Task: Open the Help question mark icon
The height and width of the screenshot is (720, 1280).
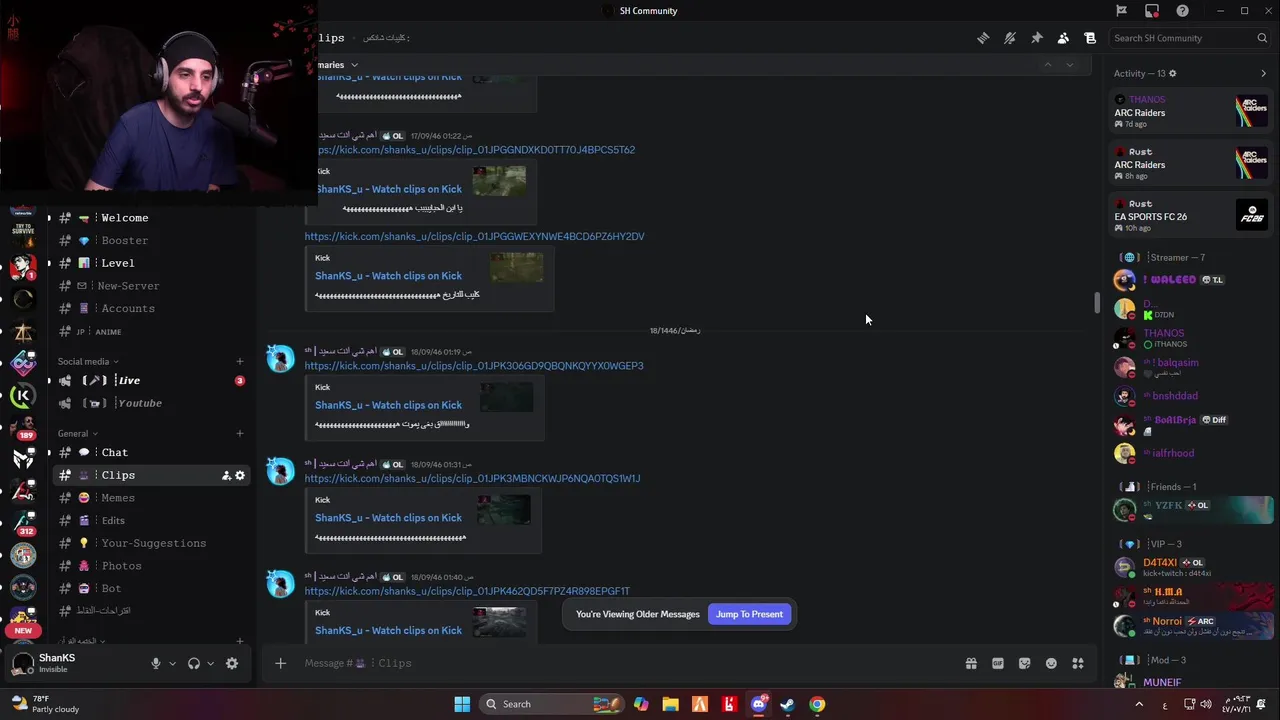Action: pos(1183,11)
